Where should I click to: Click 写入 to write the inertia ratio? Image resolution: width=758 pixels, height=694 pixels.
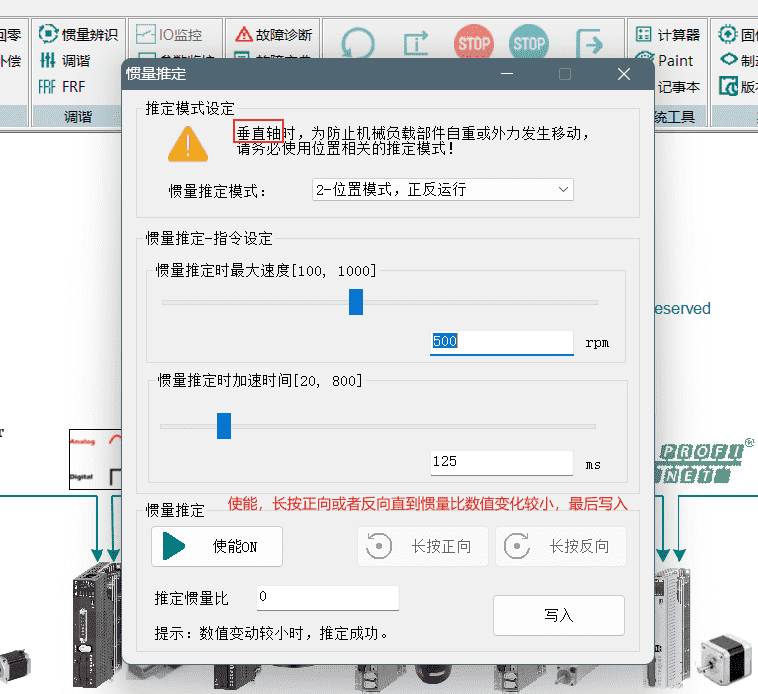558,615
